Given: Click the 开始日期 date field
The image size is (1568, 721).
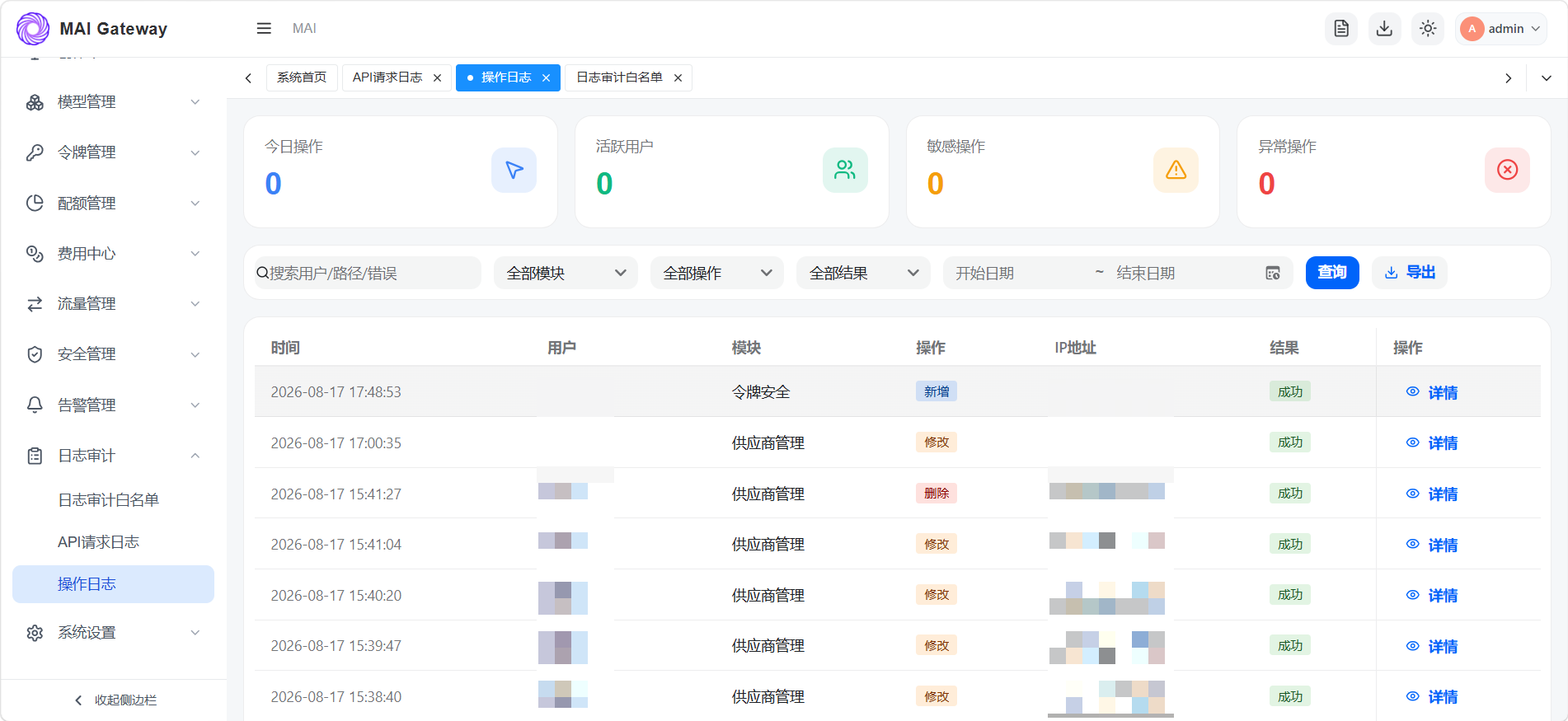Looking at the screenshot, I should 1019,273.
